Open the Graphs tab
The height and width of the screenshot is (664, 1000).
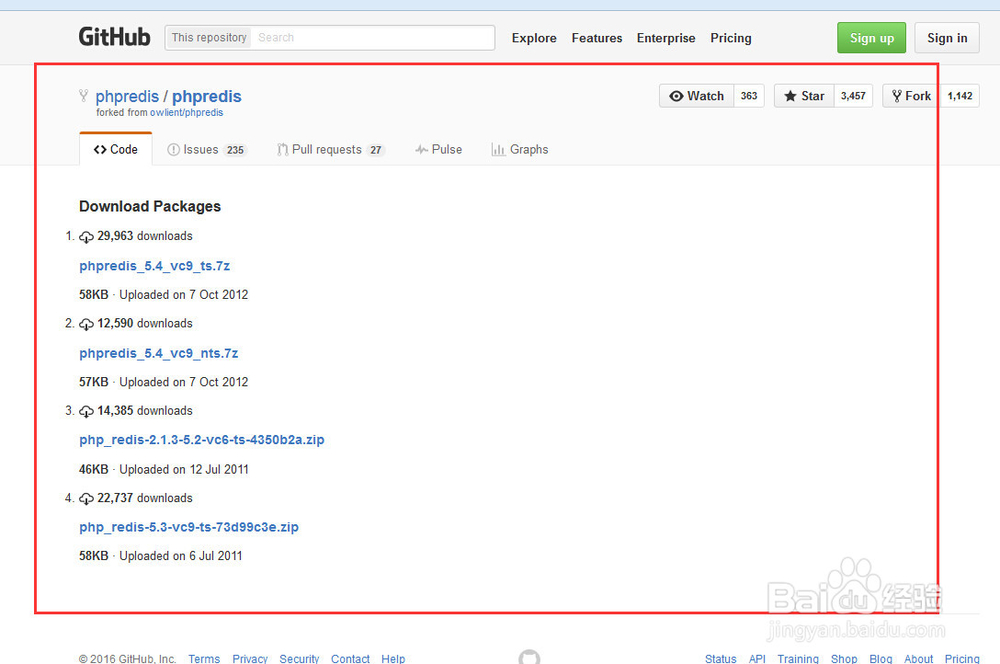click(520, 149)
